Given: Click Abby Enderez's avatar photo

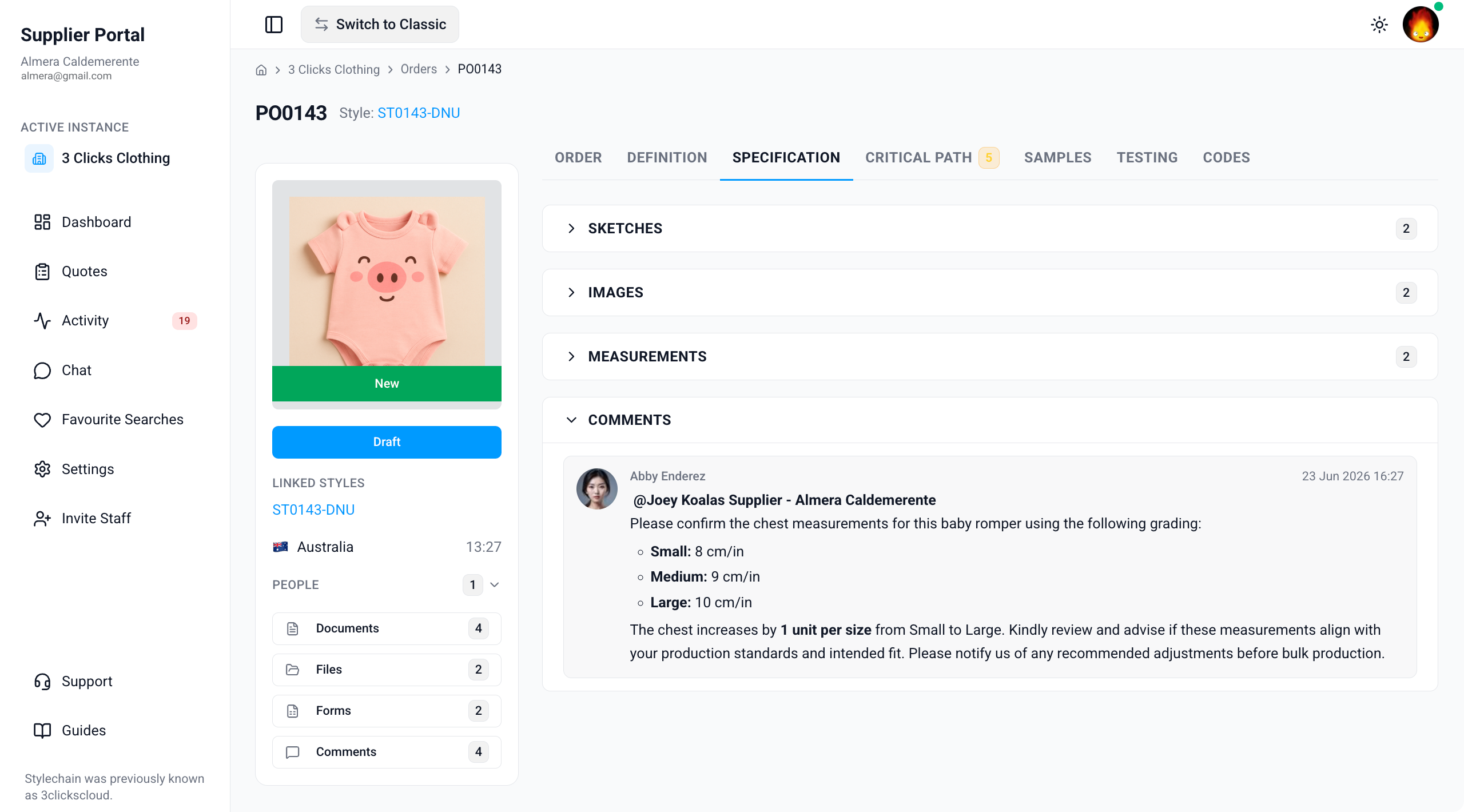Looking at the screenshot, I should pyautogui.click(x=597, y=489).
